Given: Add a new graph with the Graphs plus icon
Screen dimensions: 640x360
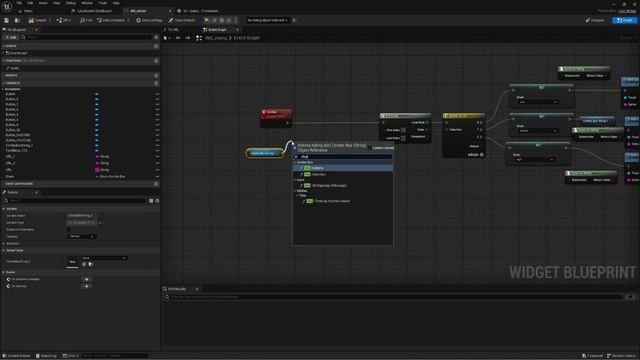Looking at the screenshot, I should 156,46.
